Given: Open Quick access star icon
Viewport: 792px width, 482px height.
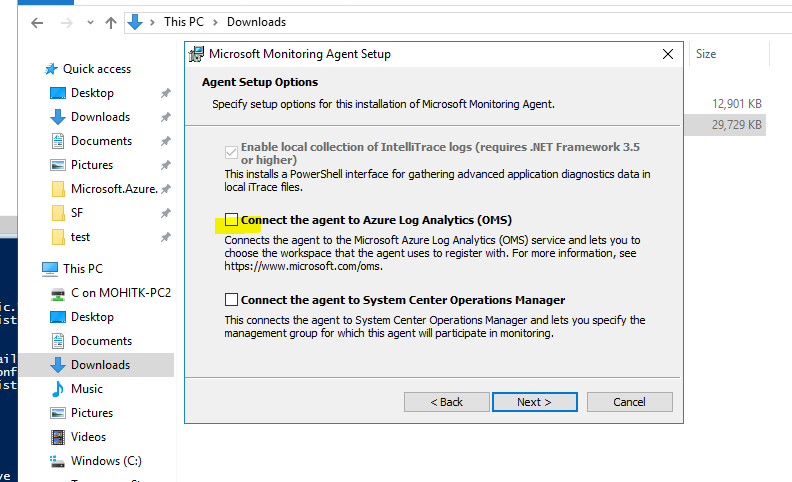Looking at the screenshot, I should click(52, 69).
